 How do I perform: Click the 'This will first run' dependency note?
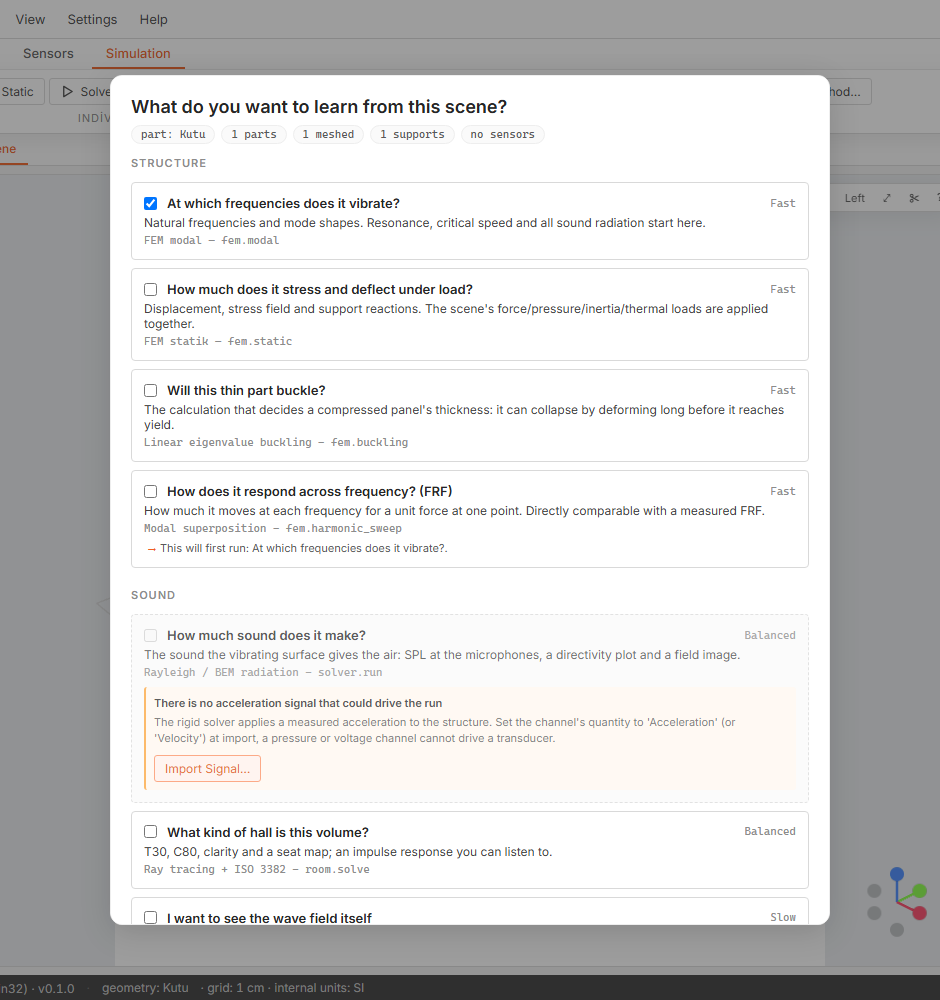click(298, 548)
